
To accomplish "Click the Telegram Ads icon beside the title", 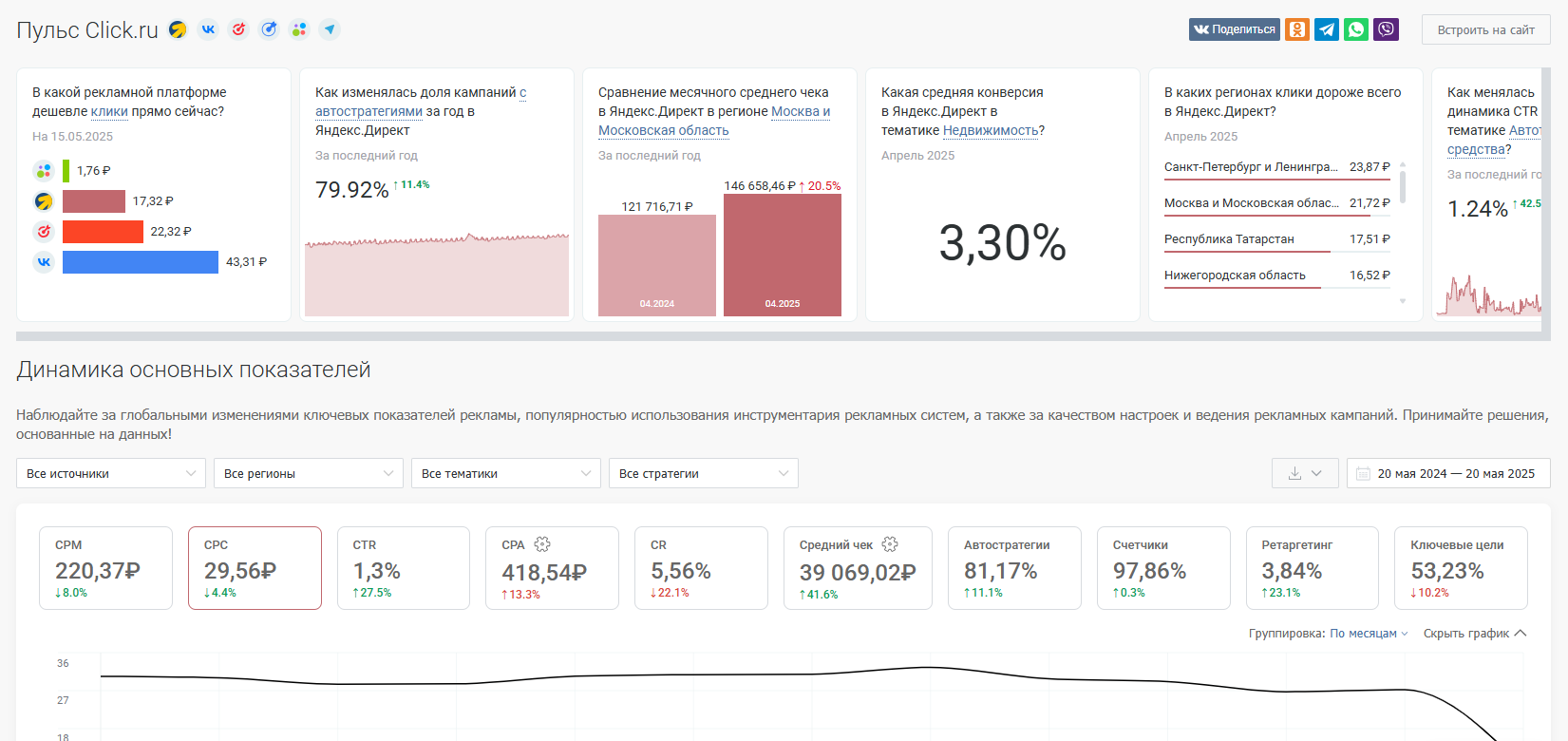I will coord(330,29).
